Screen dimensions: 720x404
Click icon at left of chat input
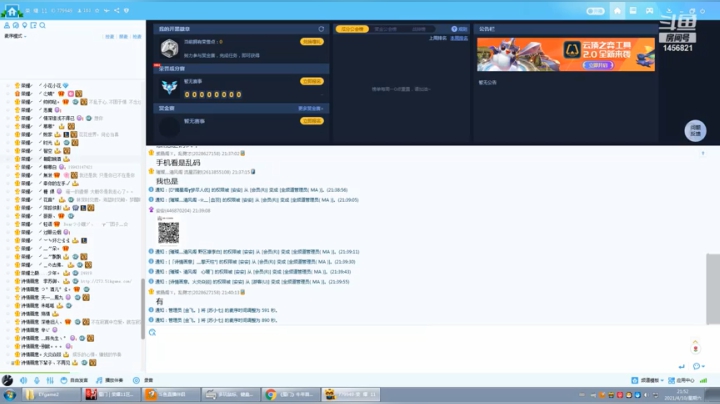(152, 332)
